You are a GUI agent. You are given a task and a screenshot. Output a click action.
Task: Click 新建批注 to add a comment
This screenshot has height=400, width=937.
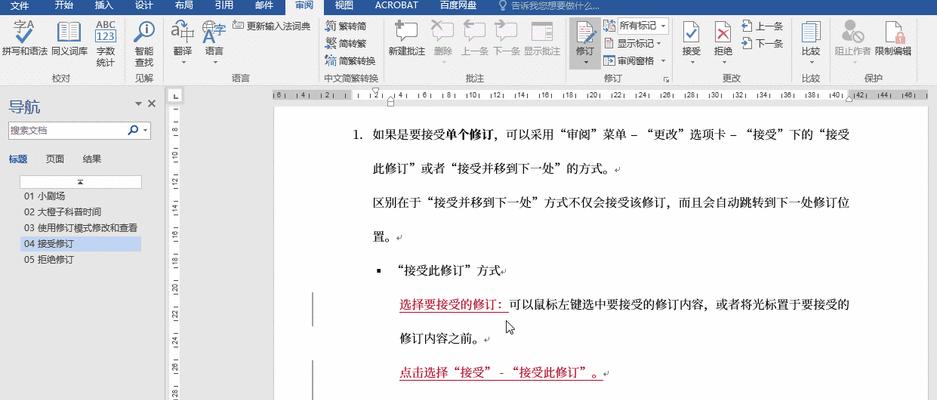[x=406, y=38]
